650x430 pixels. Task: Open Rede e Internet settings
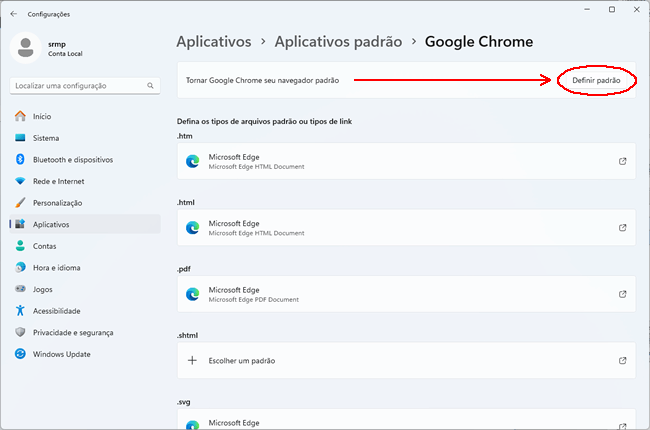(x=85, y=181)
